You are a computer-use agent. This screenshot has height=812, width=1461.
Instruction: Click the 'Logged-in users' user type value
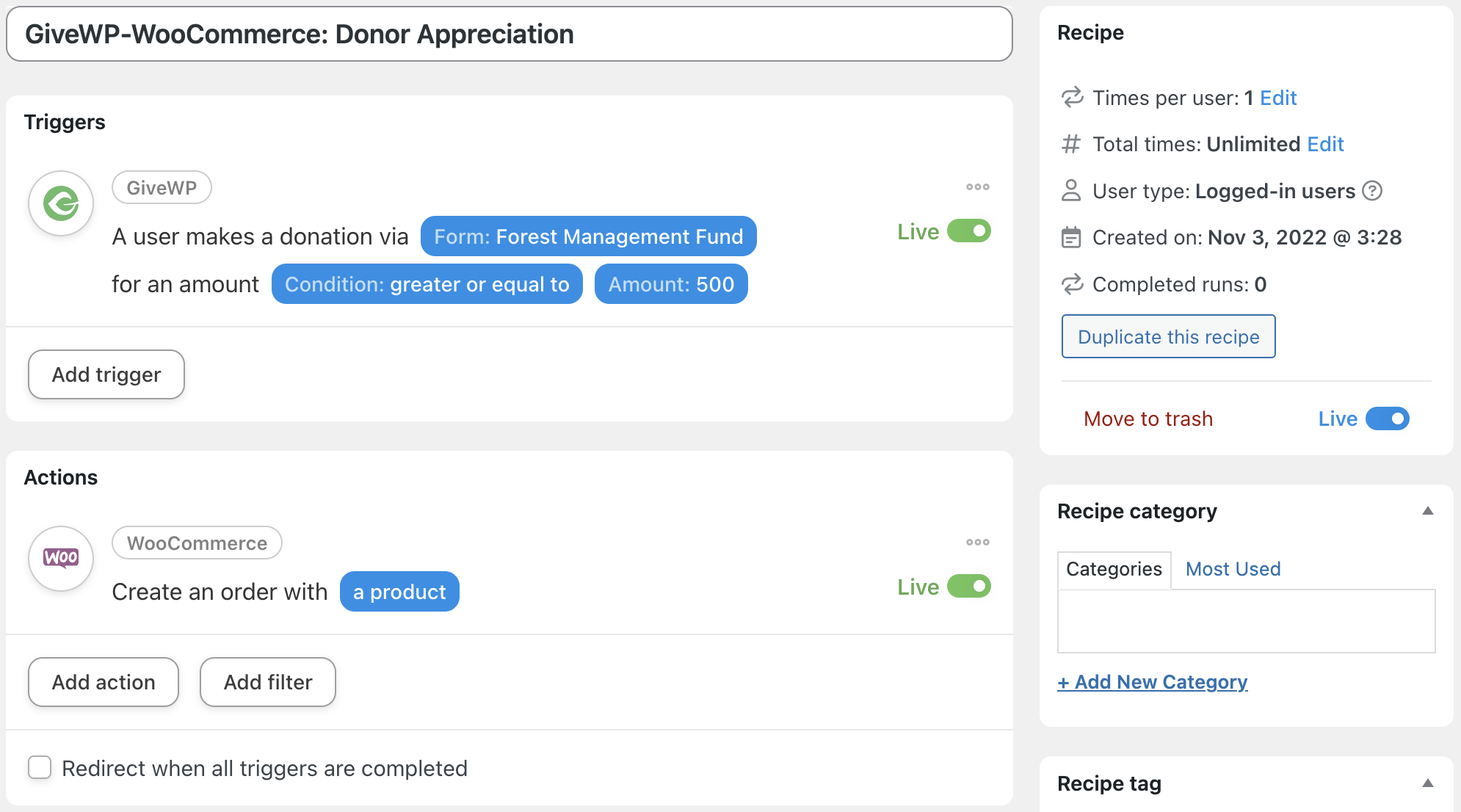1275,191
